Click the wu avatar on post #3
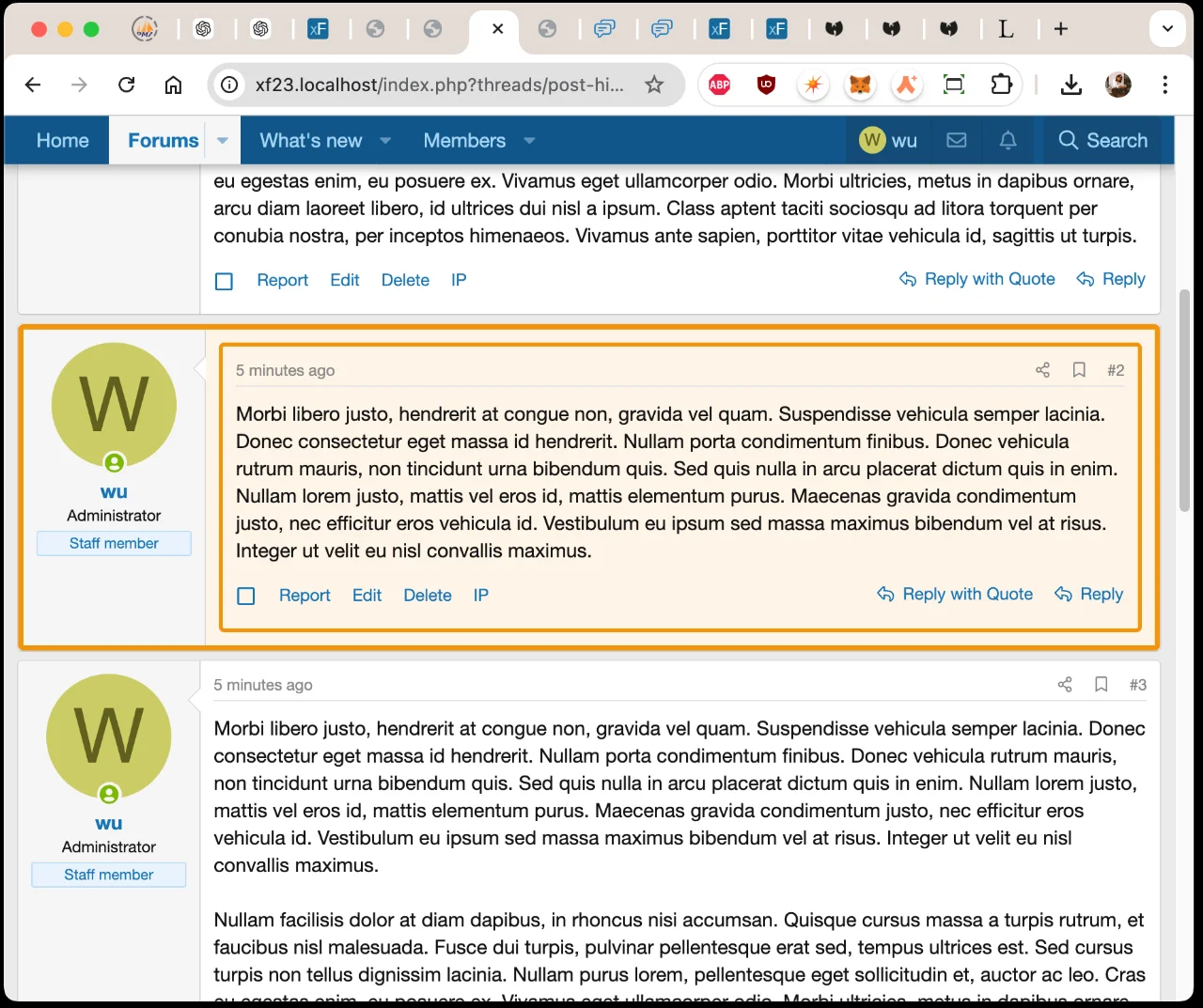Image resolution: width=1203 pixels, height=1008 pixels. pyautogui.click(x=109, y=736)
